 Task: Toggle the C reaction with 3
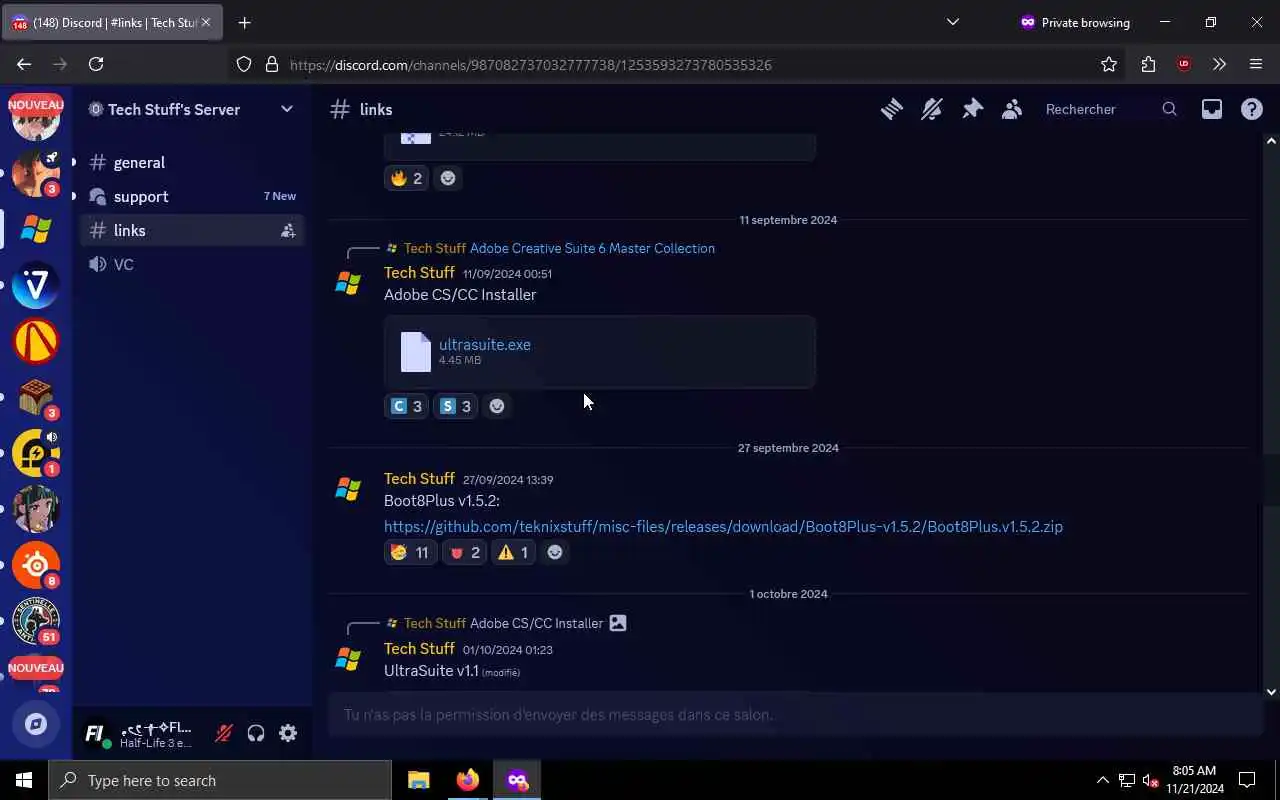click(407, 406)
